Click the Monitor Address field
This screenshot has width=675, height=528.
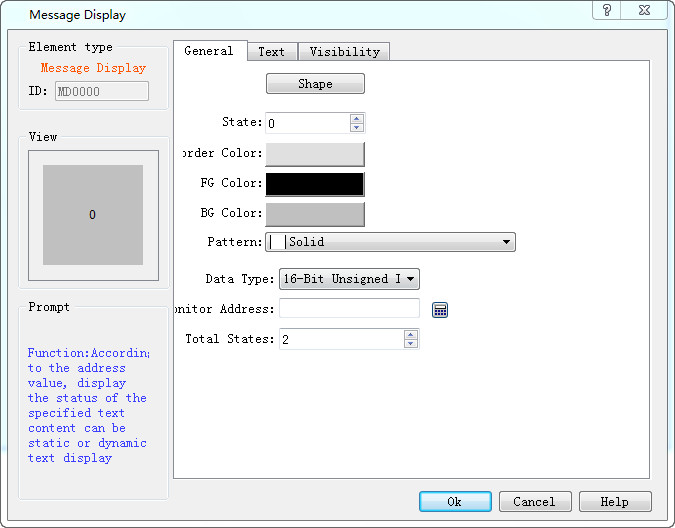click(x=349, y=308)
